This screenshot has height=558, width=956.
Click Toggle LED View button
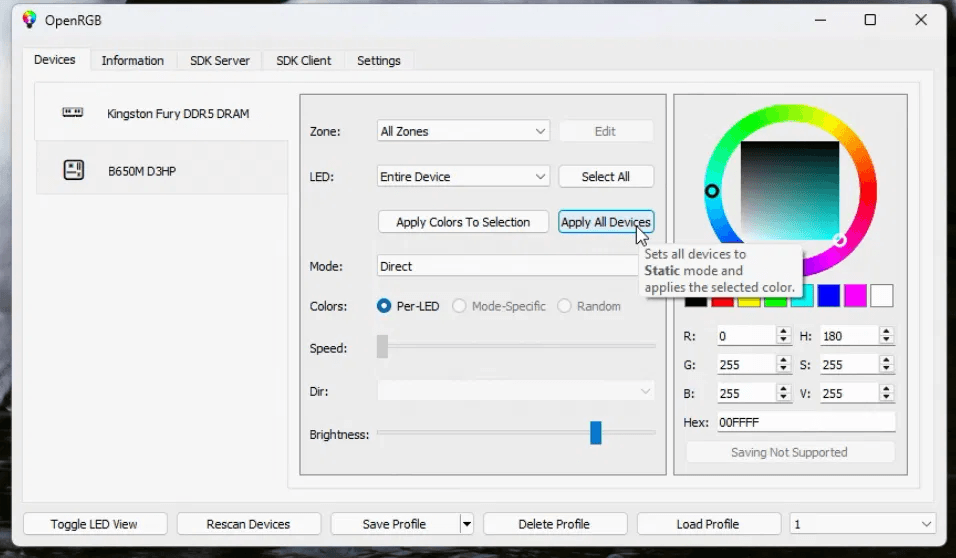coord(95,524)
